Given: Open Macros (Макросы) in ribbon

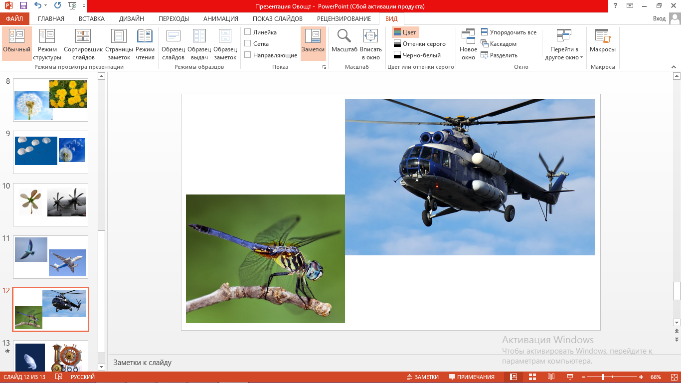Looking at the screenshot, I should pos(602,43).
